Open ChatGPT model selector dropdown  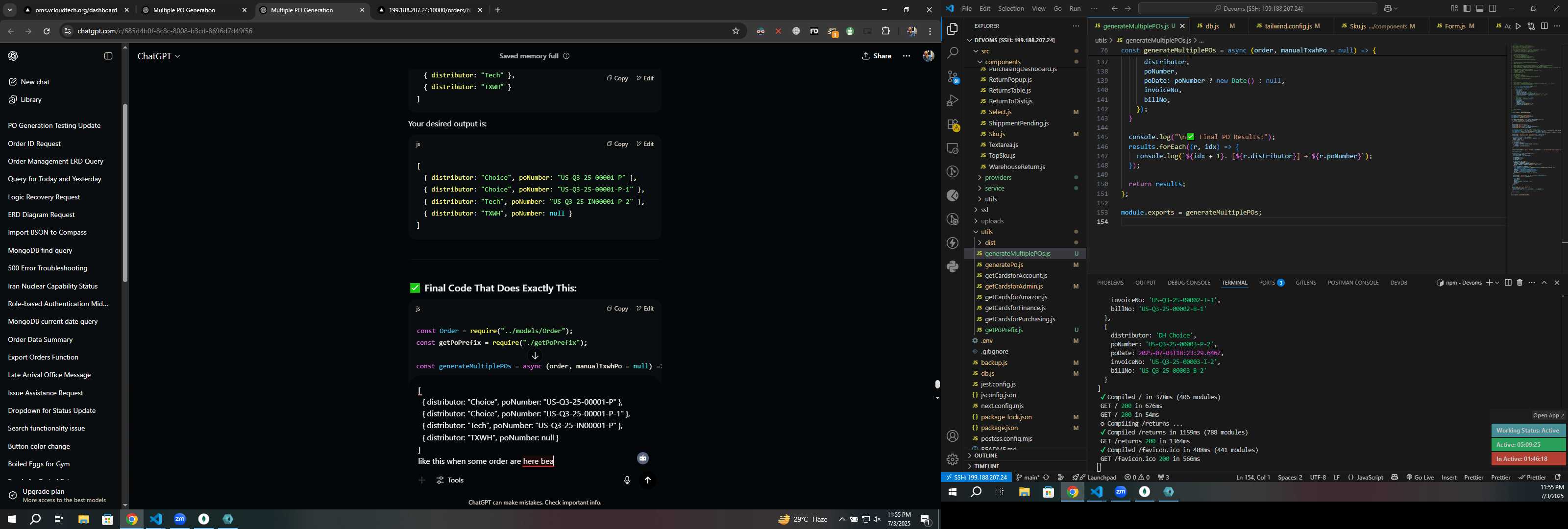(x=159, y=56)
